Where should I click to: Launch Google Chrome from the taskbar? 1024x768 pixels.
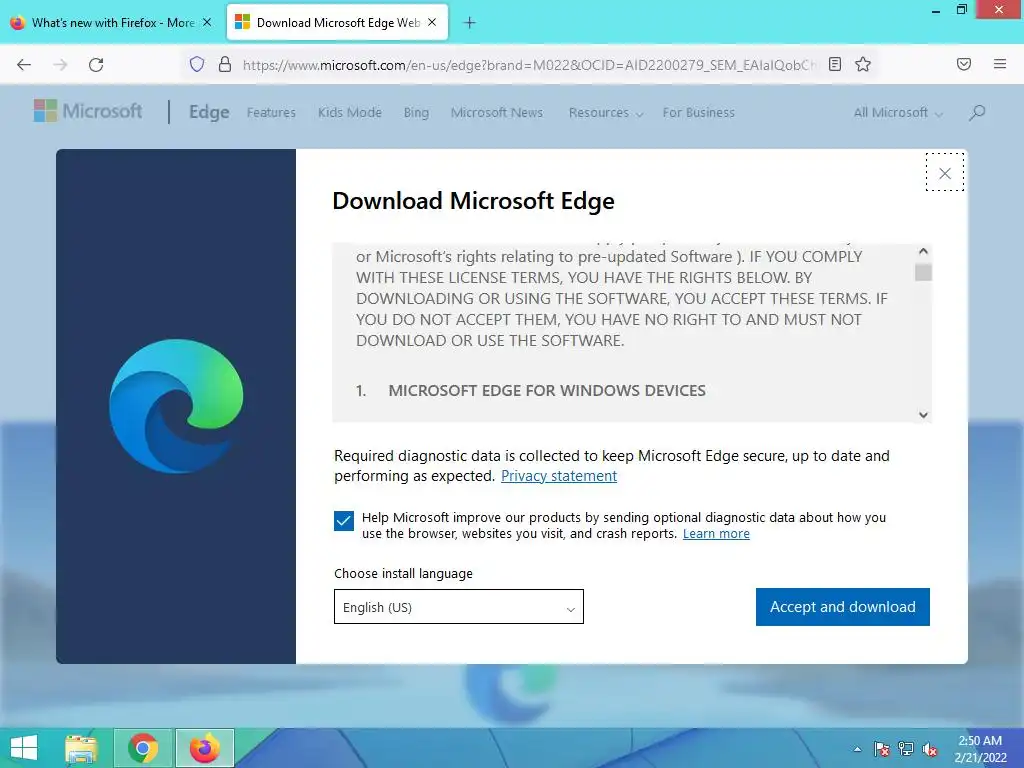tap(143, 748)
